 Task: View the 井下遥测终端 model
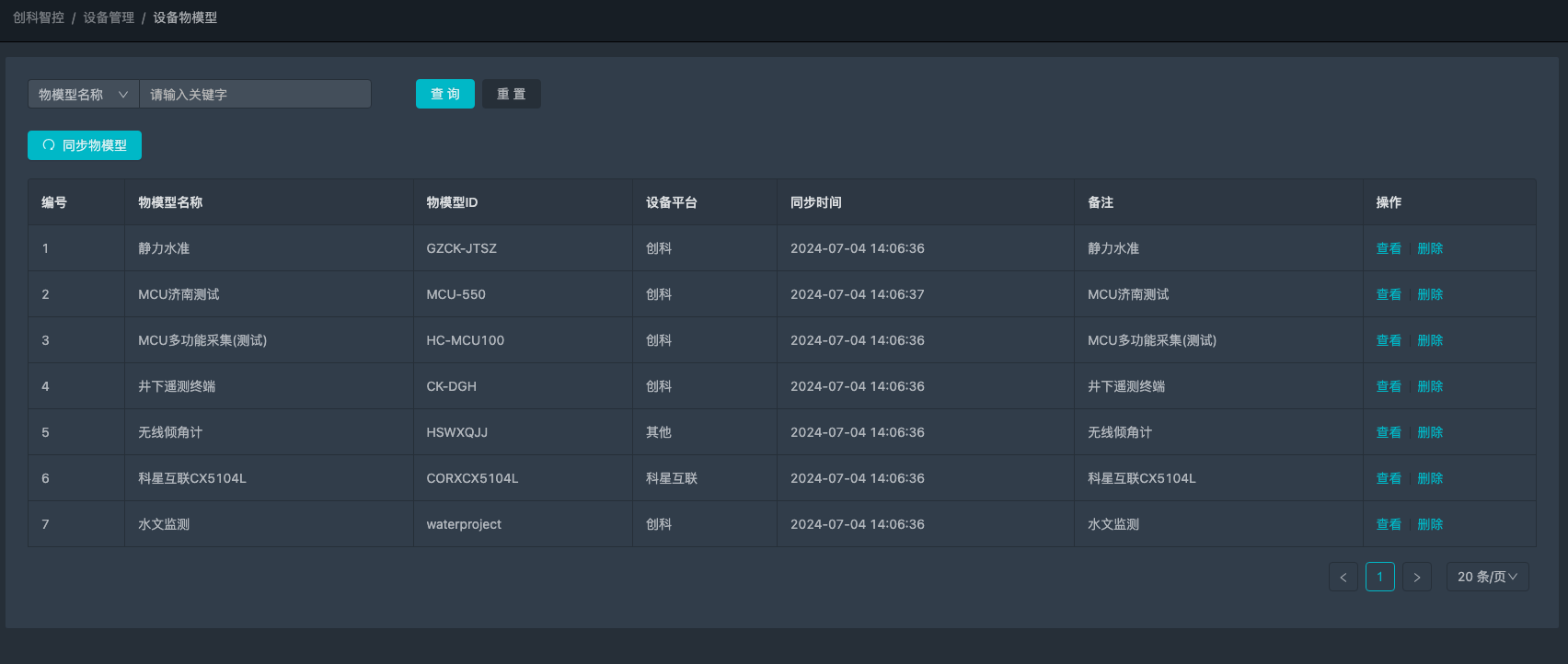coord(1388,386)
